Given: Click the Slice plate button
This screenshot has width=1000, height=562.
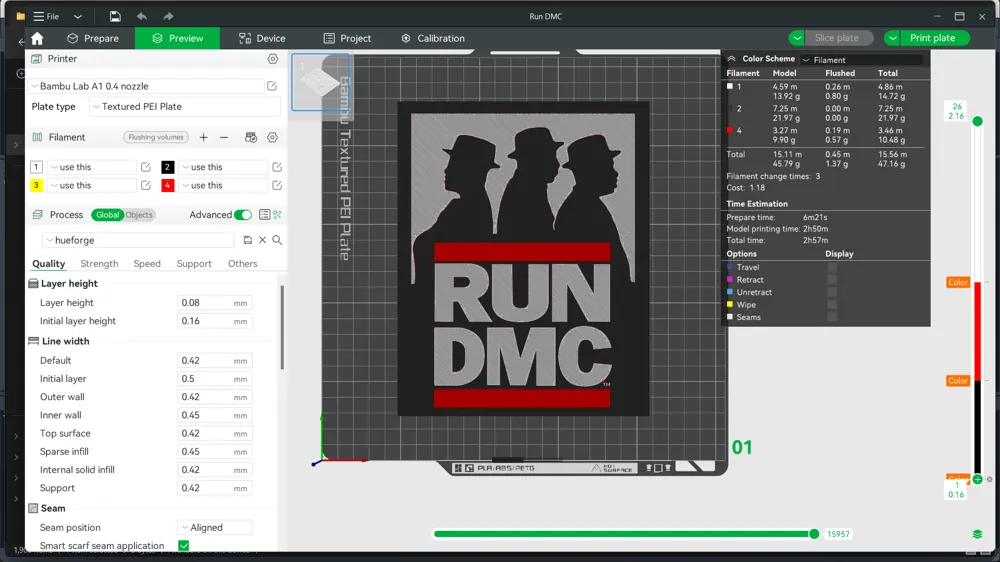Looking at the screenshot, I should (837, 38).
